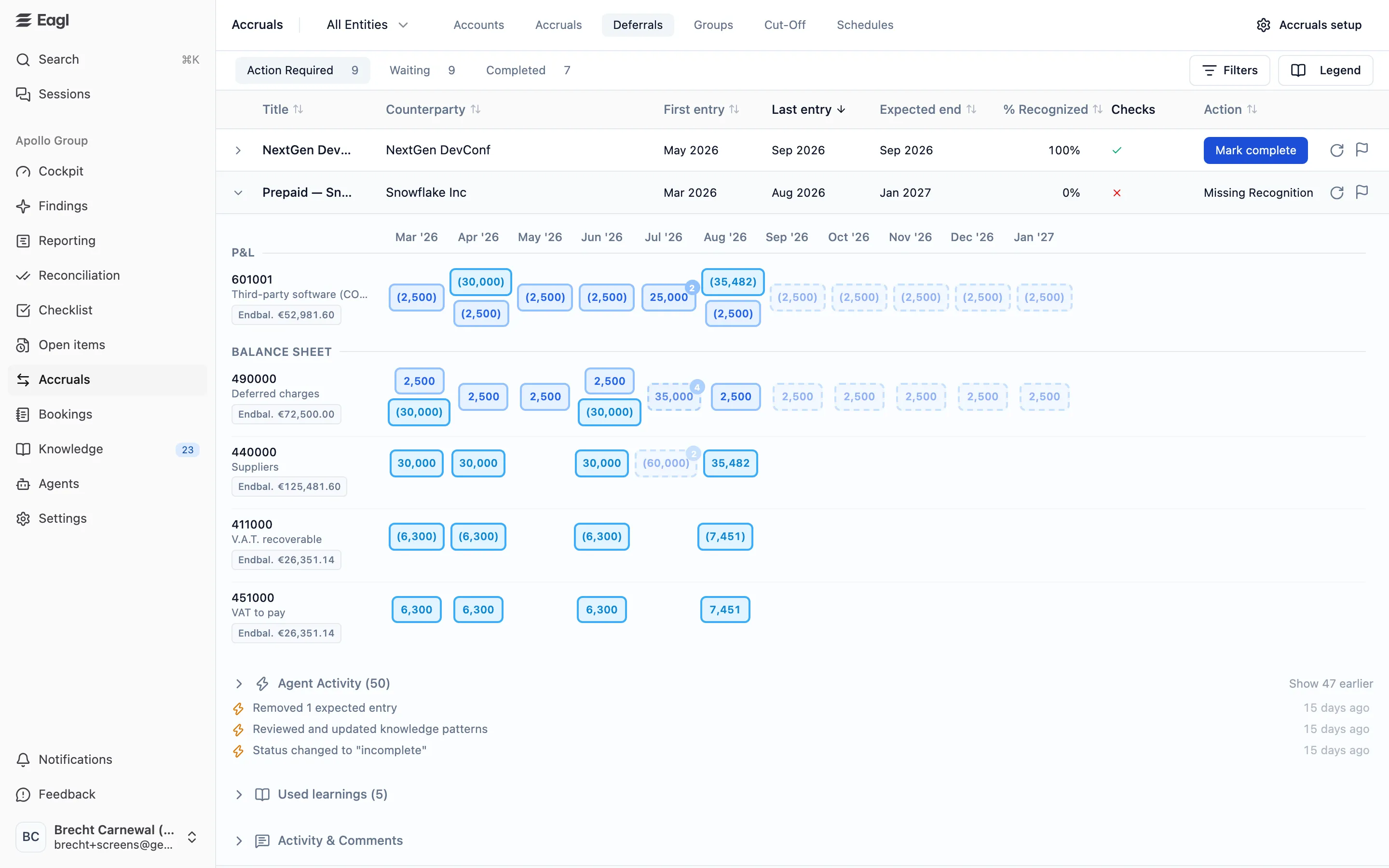
Task: Click Show 47 earlier link
Action: point(1331,684)
